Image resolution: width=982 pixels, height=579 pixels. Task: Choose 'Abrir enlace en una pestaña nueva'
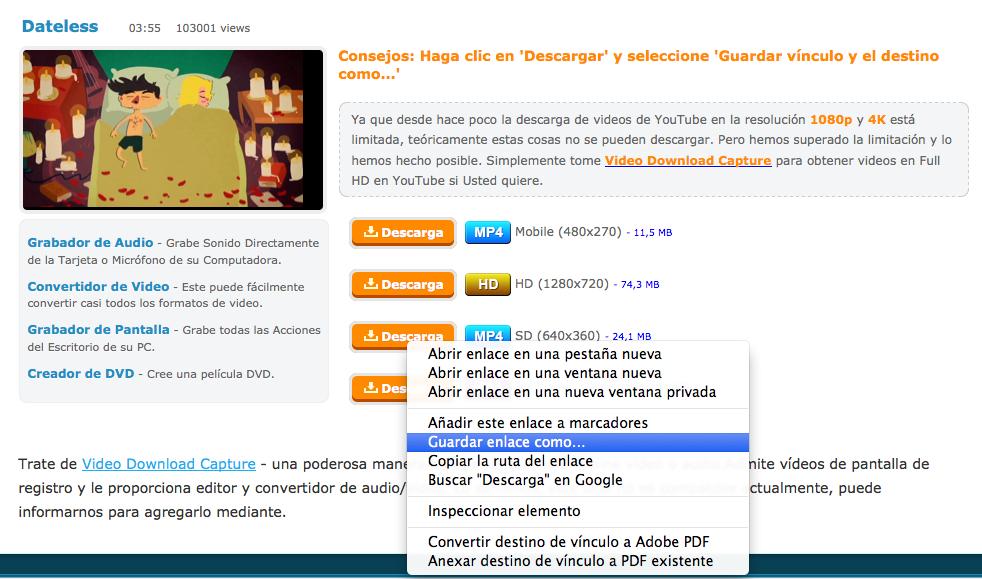[x=544, y=354]
